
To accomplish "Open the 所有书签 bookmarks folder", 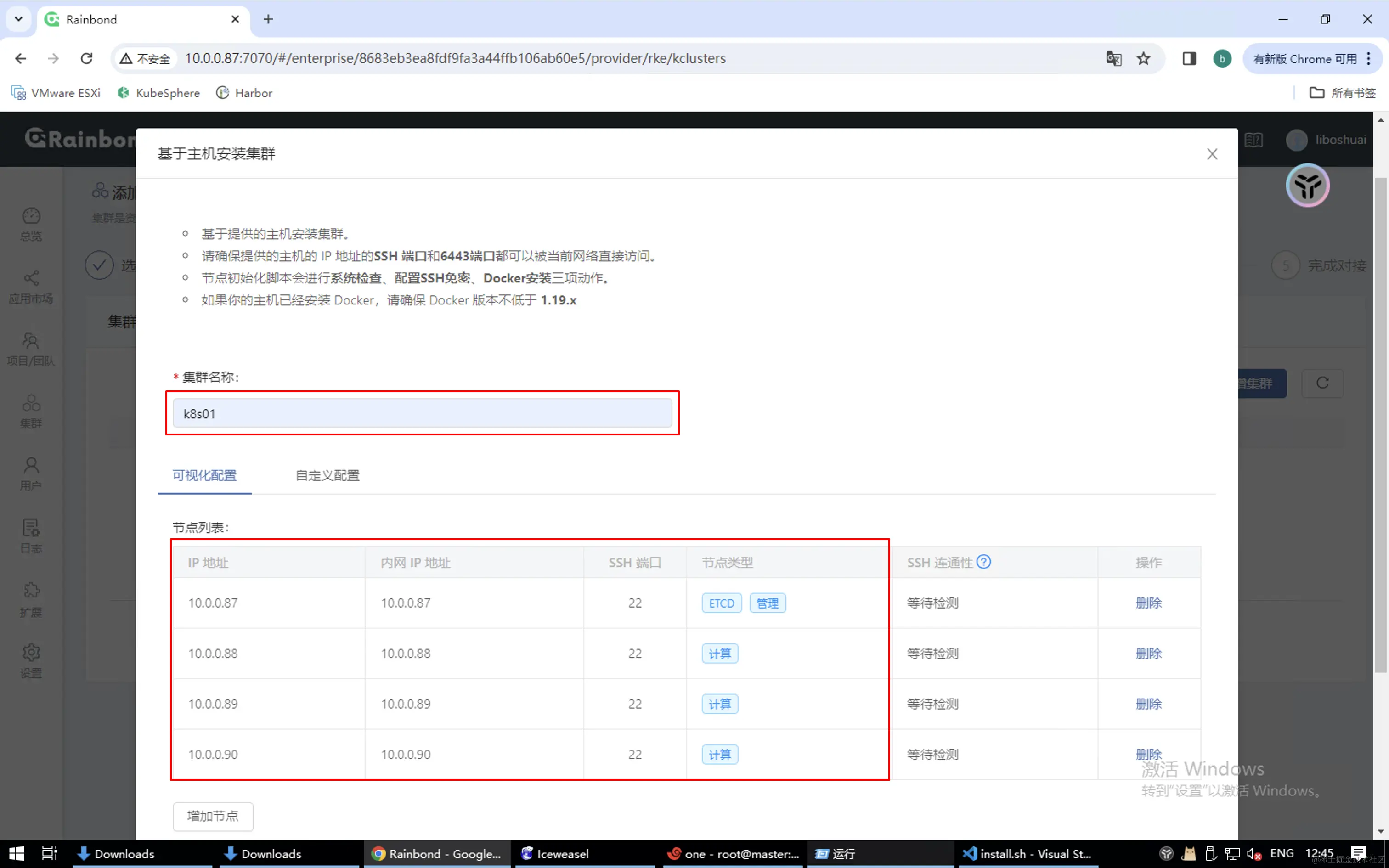I will [x=1342, y=93].
